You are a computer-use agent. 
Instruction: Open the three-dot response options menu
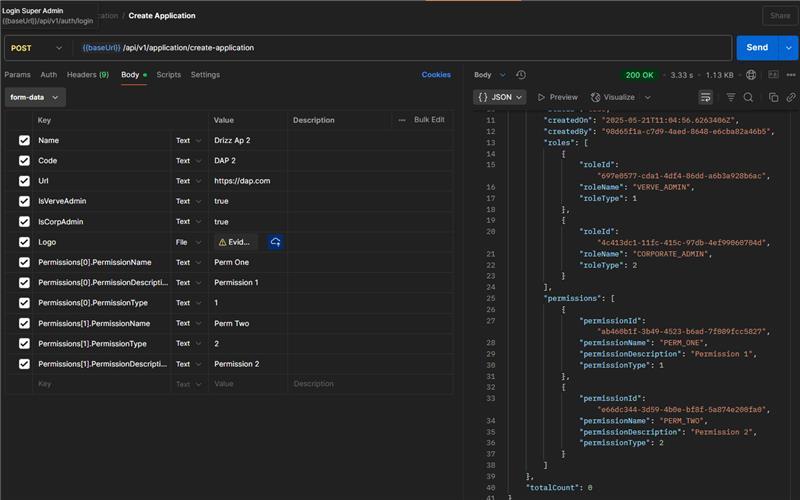tap(791, 75)
